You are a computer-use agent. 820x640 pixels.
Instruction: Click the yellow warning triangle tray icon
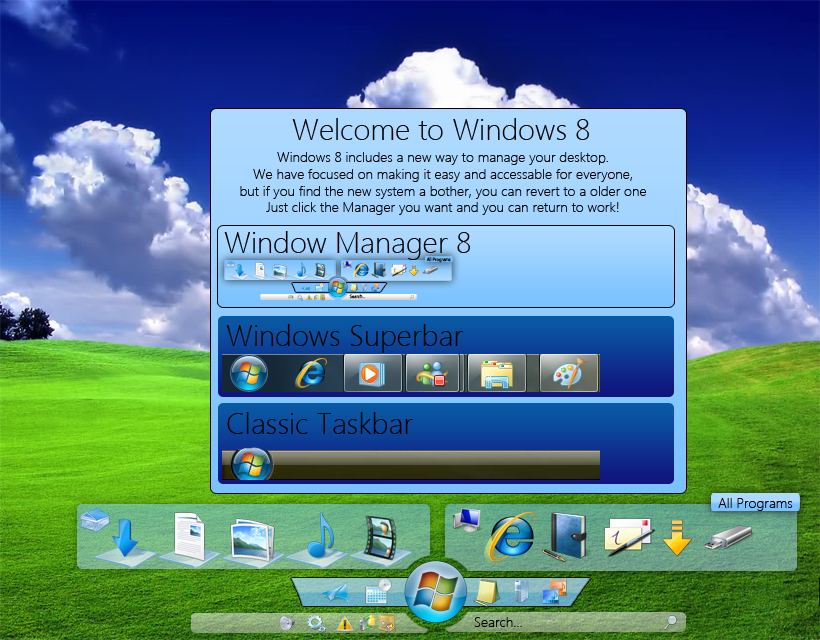click(x=344, y=623)
